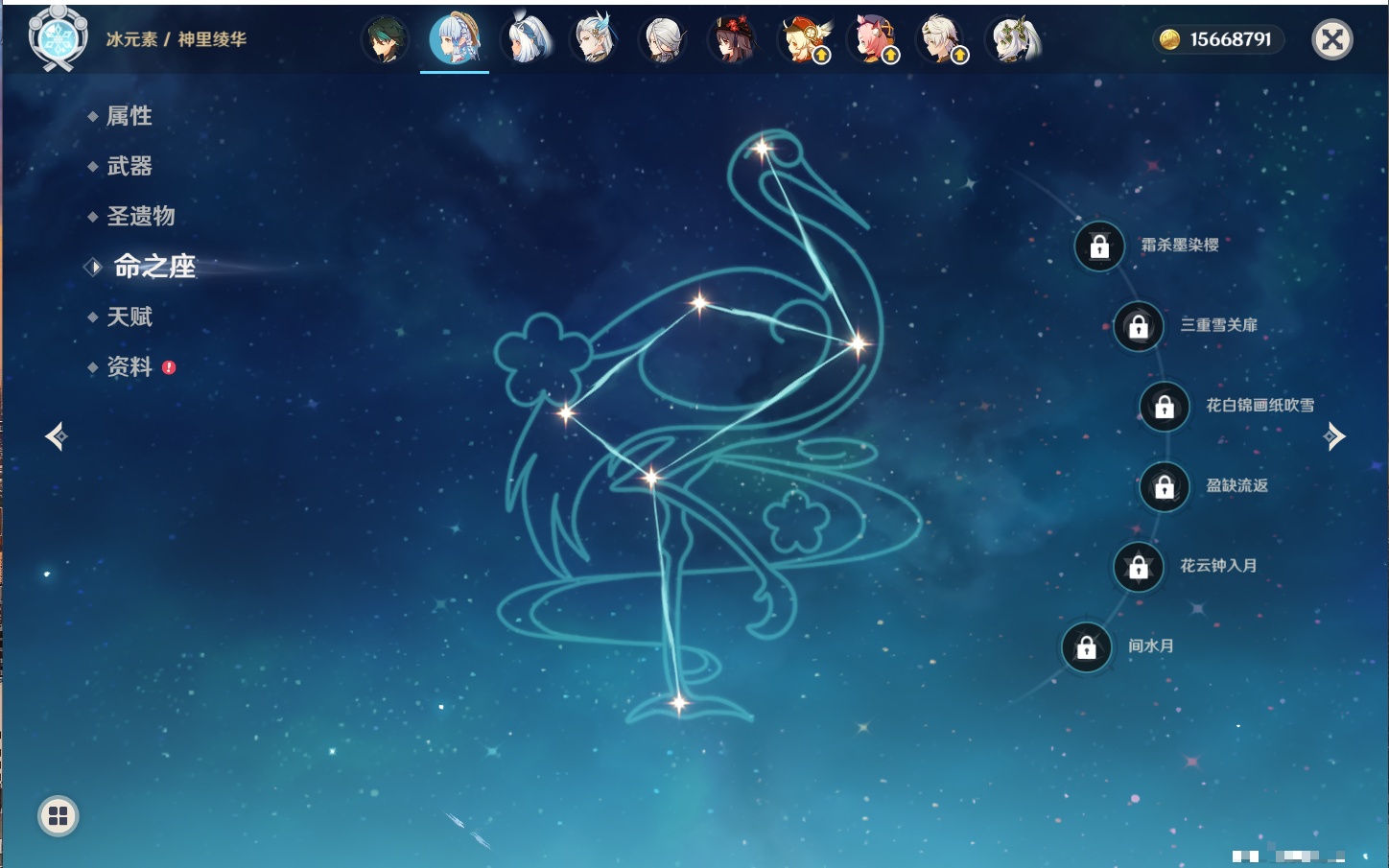1389x868 pixels.
Task: Open the locked 花白锦画纸吹雪 constellation node
Action: click(1165, 407)
